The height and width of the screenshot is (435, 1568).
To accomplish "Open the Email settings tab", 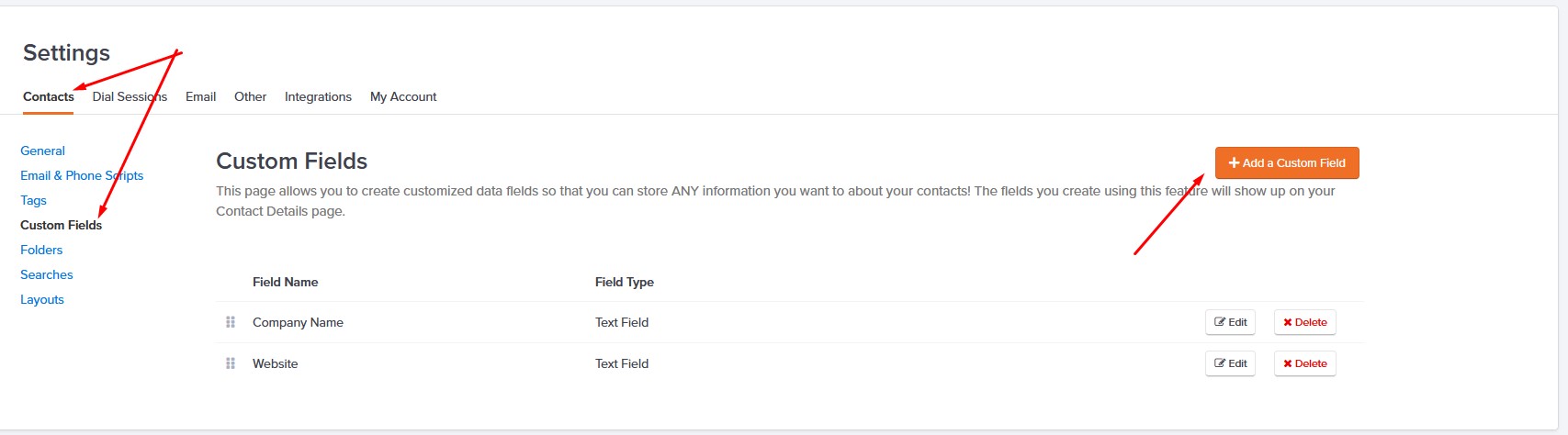I will [200, 96].
